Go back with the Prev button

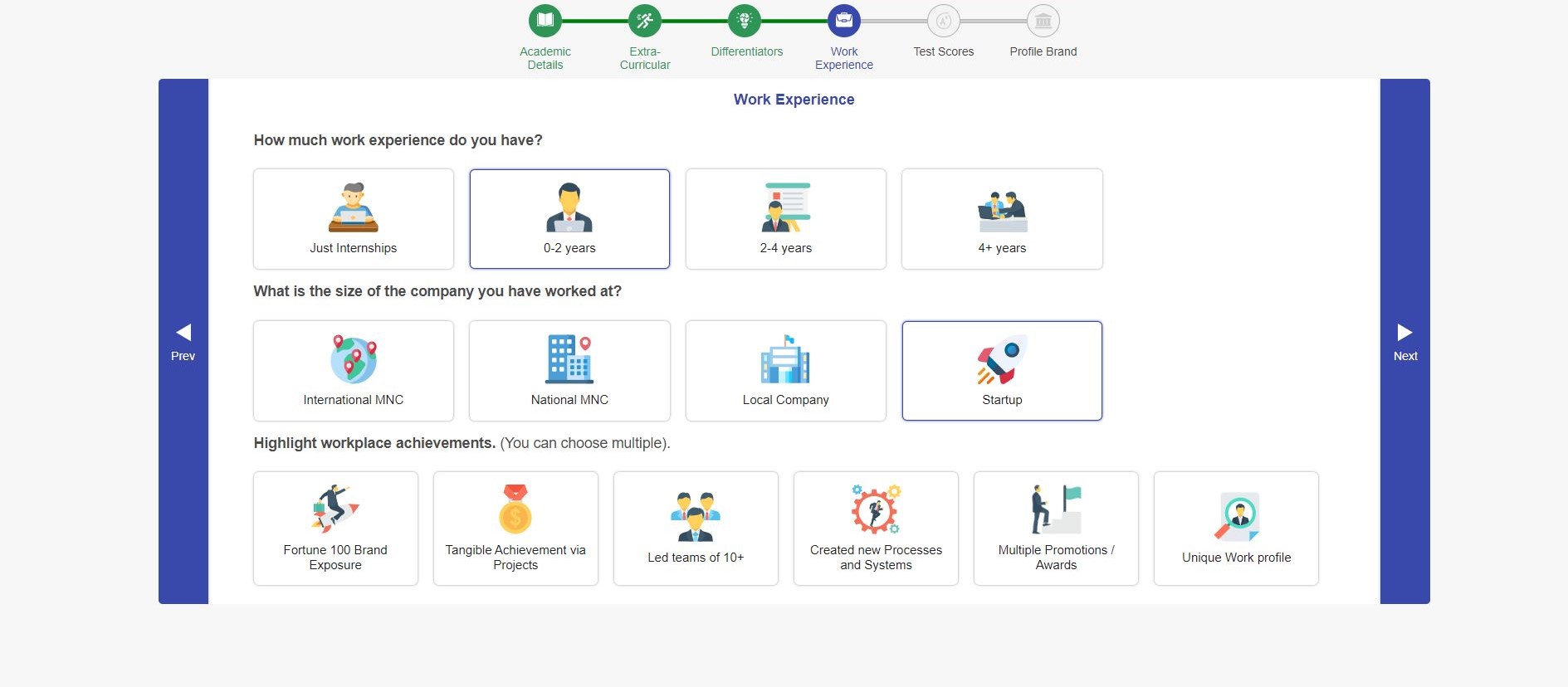(183, 342)
